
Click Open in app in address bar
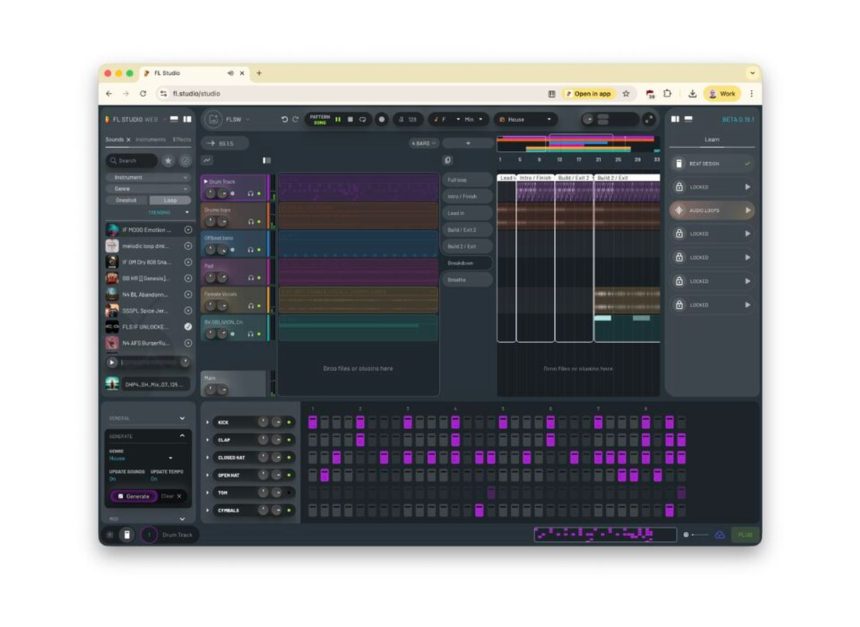pos(589,94)
